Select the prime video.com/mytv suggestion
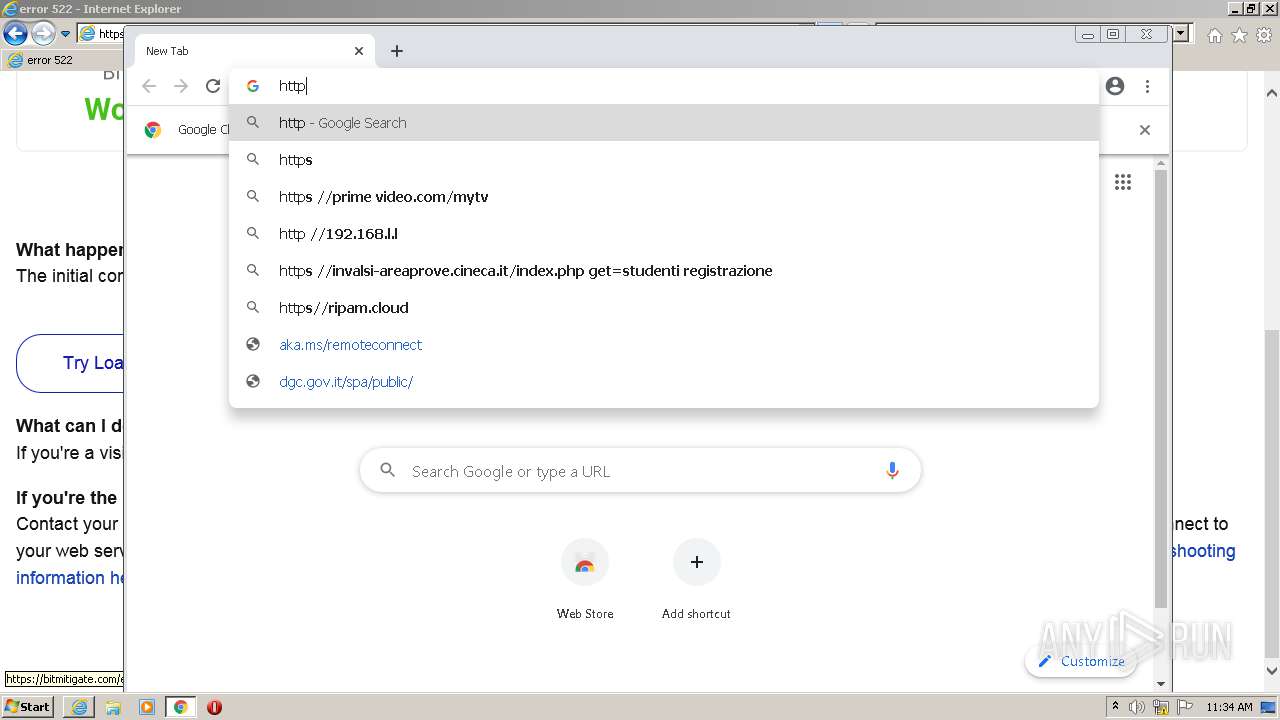This screenshot has height=720, width=1280. pos(664,197)
